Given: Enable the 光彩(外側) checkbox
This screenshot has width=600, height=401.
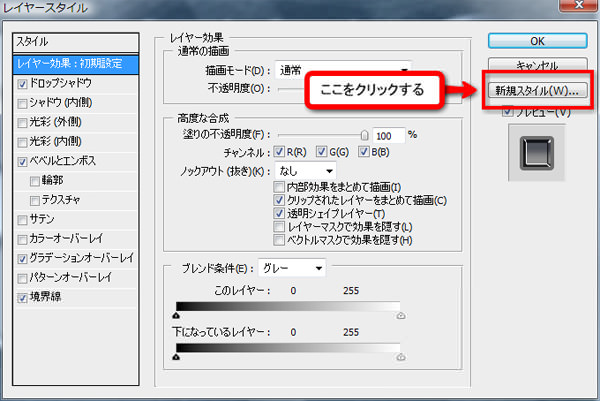Looking at the screenshot, I should point(23,123).
